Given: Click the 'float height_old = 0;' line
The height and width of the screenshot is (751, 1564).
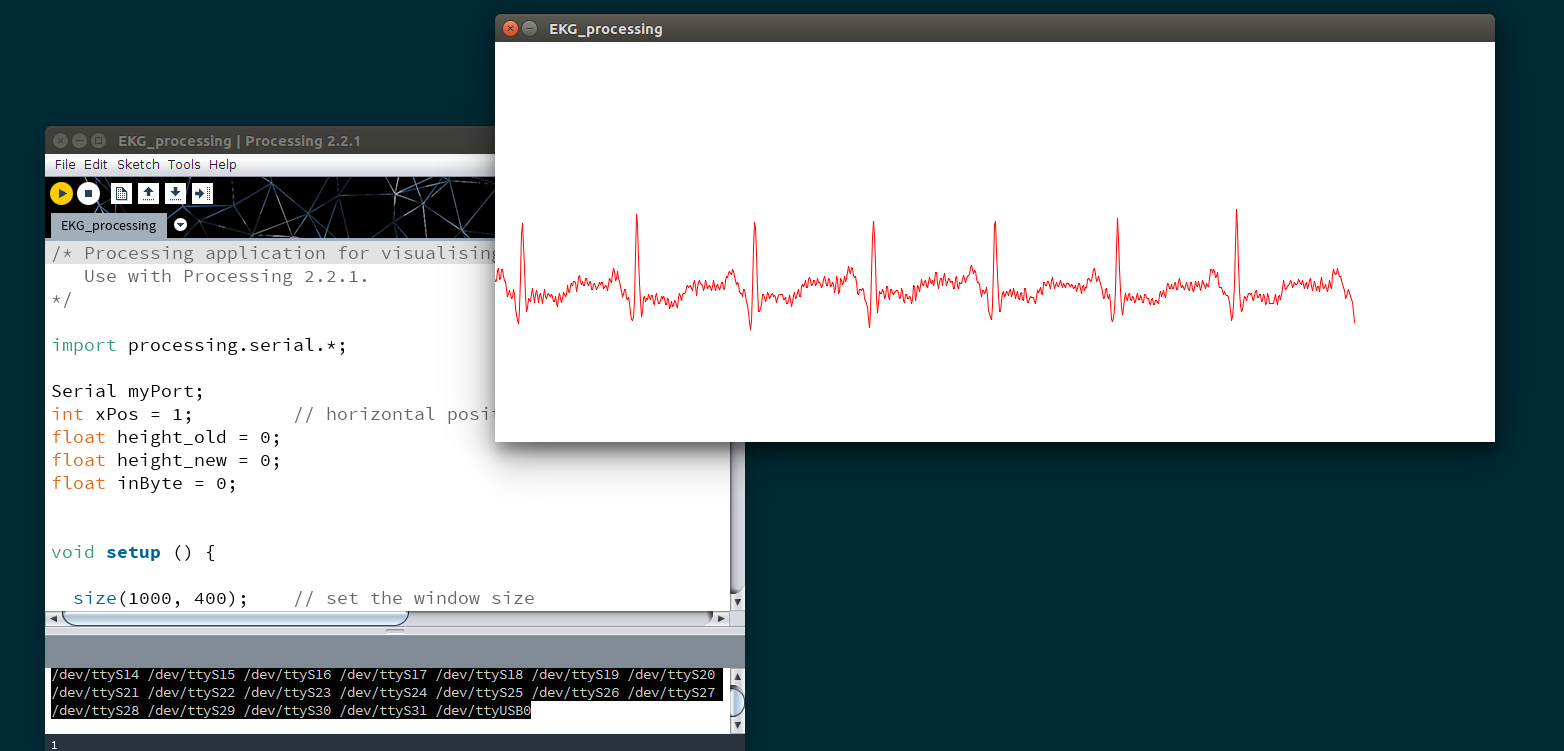Looking at the screenshot, I should tap(166, 437).
